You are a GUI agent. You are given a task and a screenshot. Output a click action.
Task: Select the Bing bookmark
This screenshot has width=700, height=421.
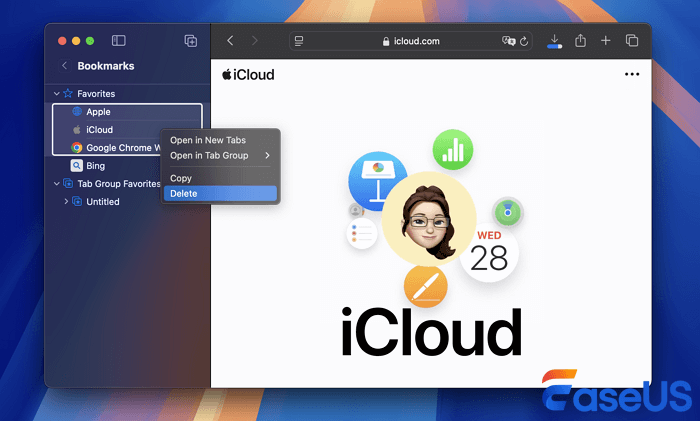[x=95, y=166]
